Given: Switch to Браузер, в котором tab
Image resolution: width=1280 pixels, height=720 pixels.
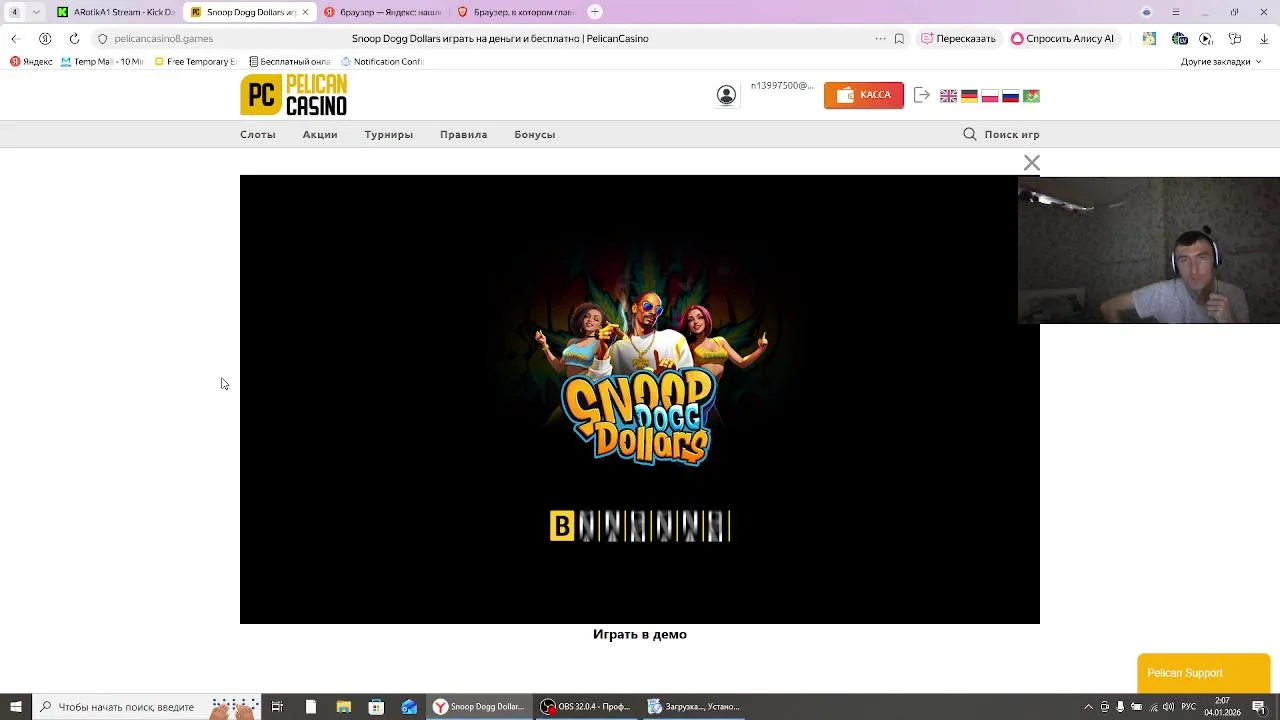Looking at the screenshot, I should pyautogui.click(x=515, y=12).
